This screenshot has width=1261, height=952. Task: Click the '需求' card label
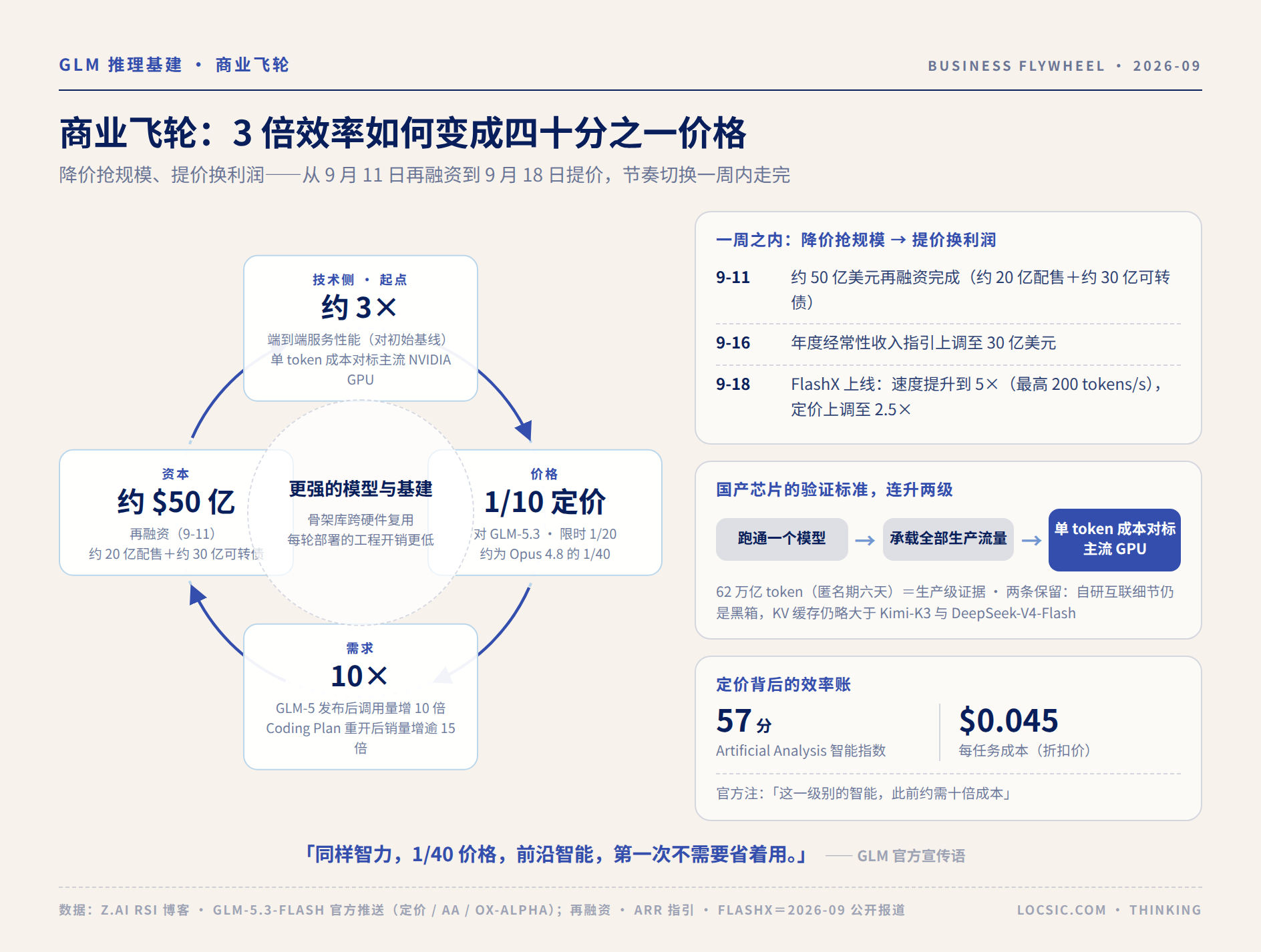360,648
